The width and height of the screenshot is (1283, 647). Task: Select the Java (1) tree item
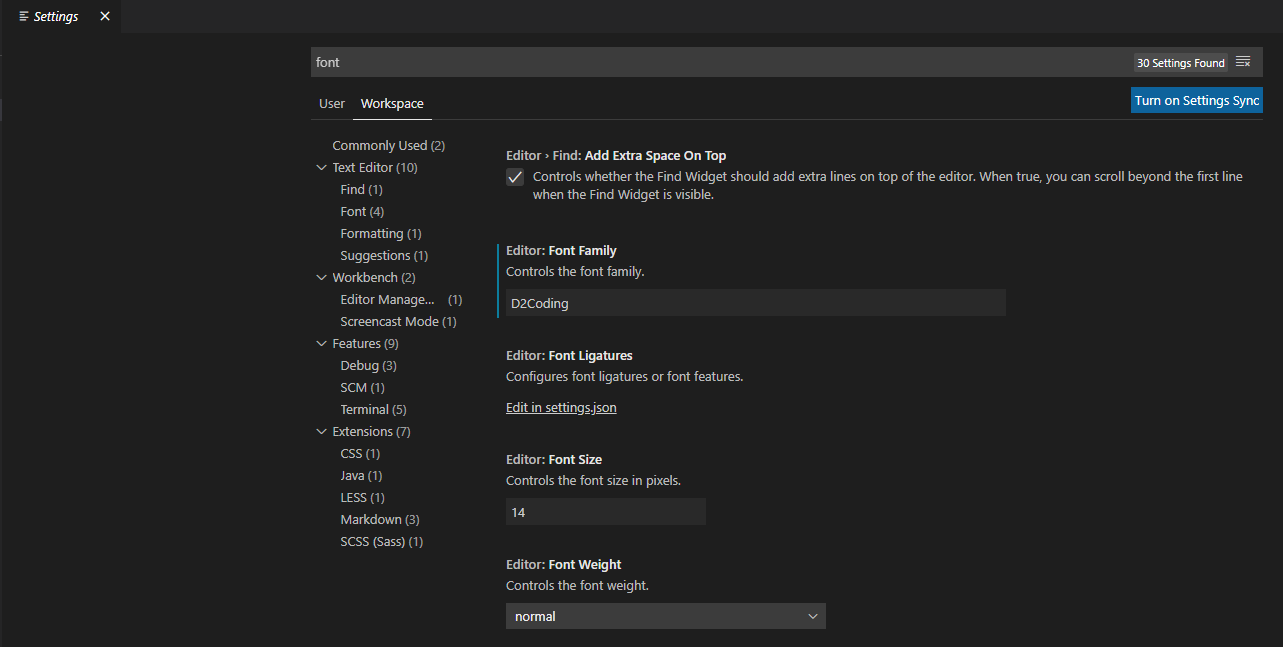click(361, 475)
